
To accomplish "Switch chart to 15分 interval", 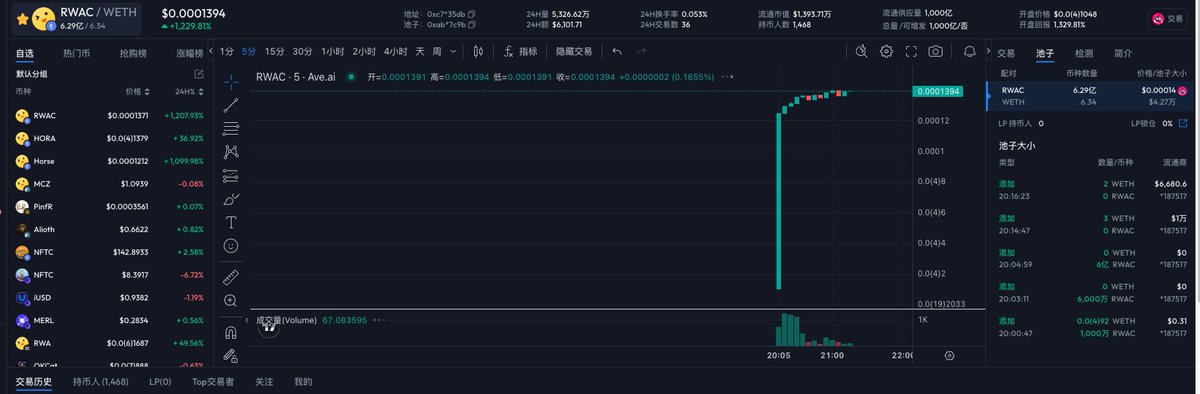I will click(x=274, y=51).
